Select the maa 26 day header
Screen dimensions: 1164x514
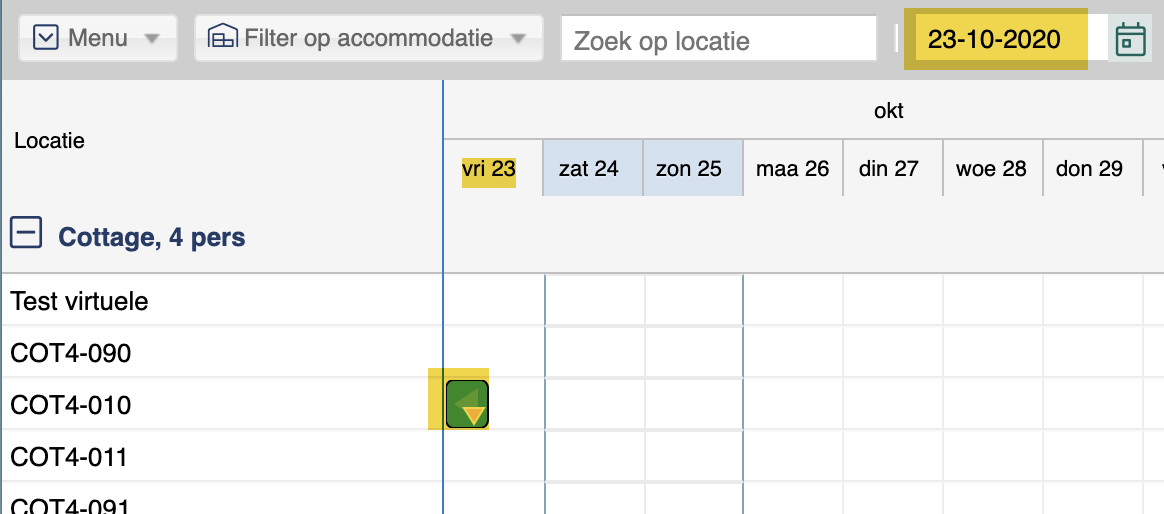click(793, 169)
